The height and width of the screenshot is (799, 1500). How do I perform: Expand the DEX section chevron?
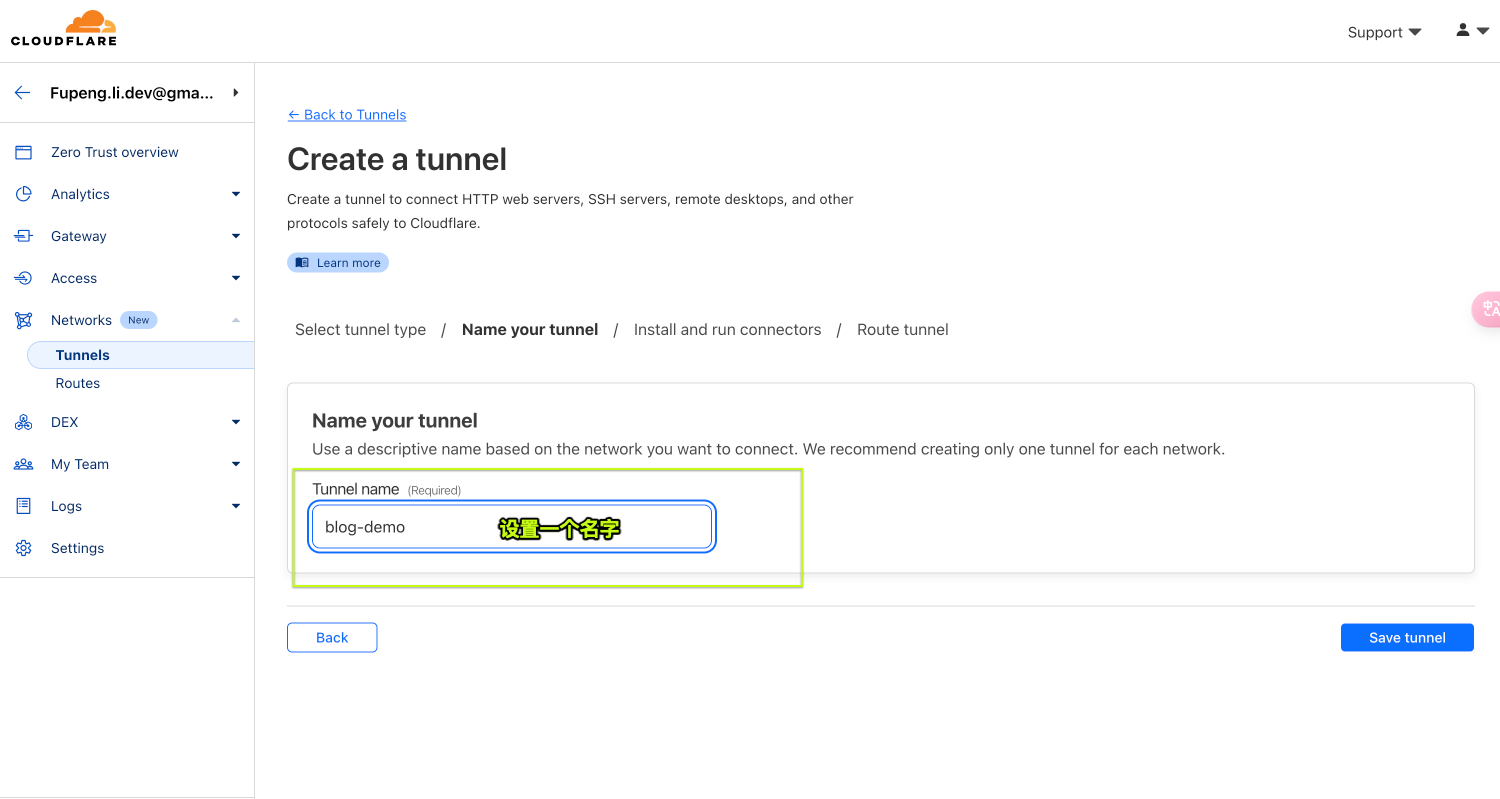click(236, 422)
